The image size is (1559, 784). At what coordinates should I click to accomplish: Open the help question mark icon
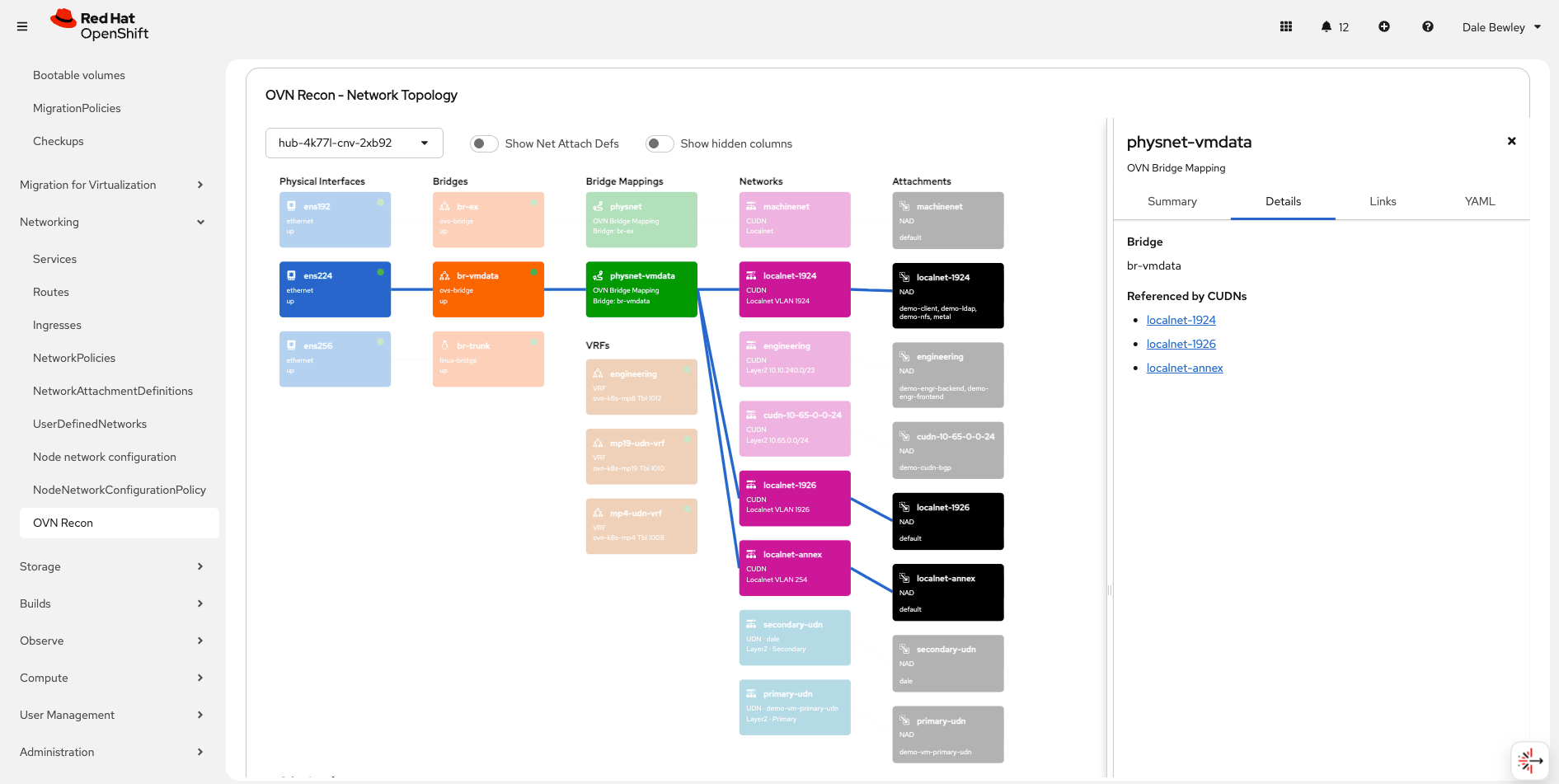pos(1427,26)
